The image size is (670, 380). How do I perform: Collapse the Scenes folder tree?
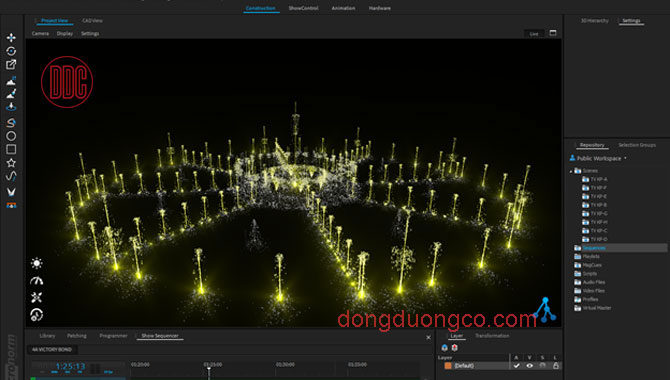[571, 171]
